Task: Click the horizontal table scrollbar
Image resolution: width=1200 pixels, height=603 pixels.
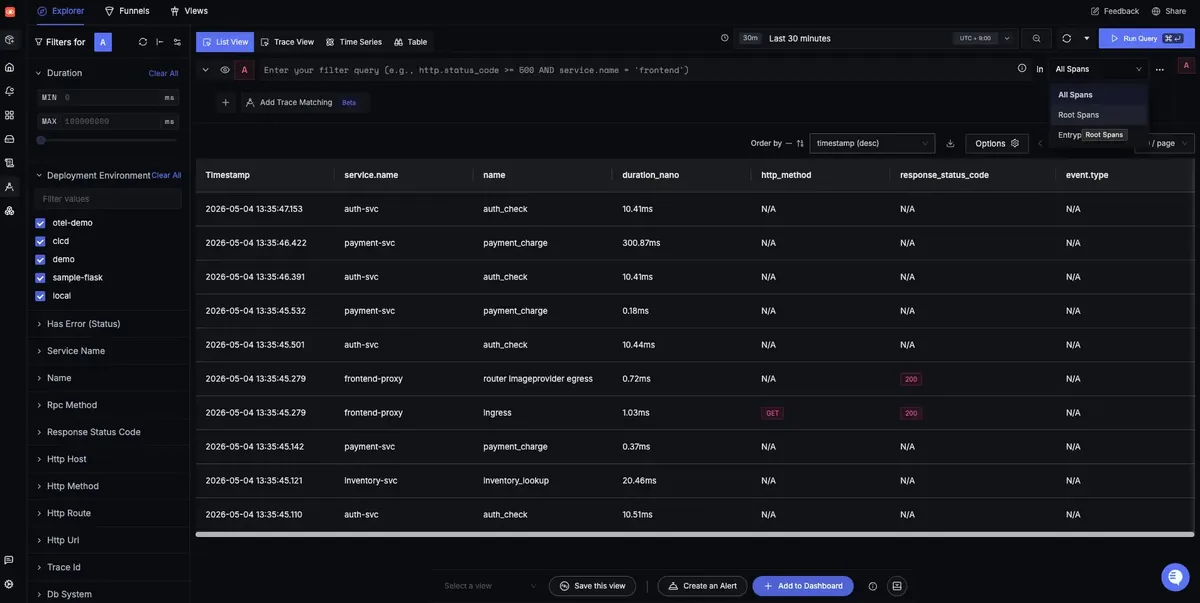Action: (693, 534)
